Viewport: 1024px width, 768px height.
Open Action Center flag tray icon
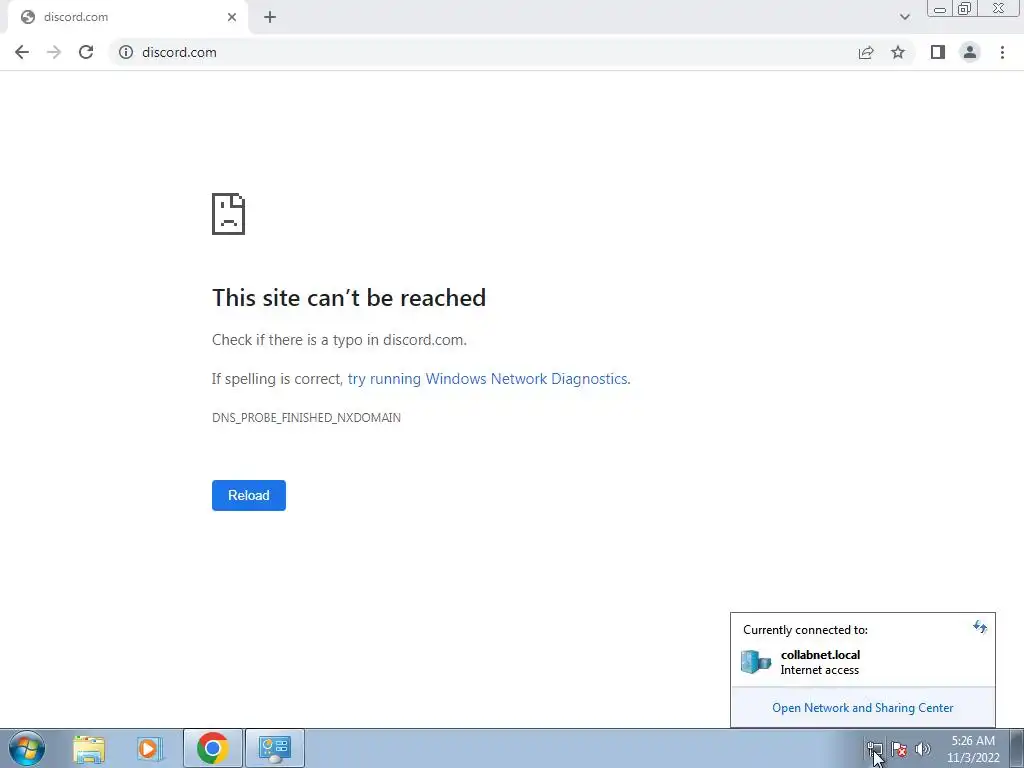tap(899, 749)
